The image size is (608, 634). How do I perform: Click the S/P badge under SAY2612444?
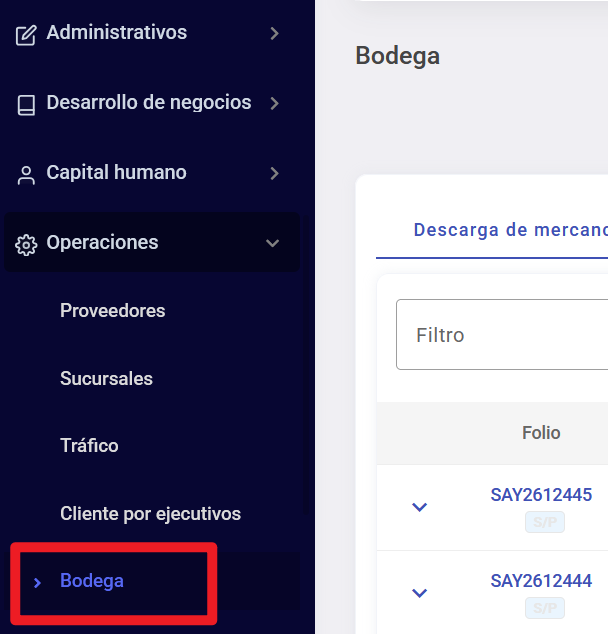click(545, 608)
